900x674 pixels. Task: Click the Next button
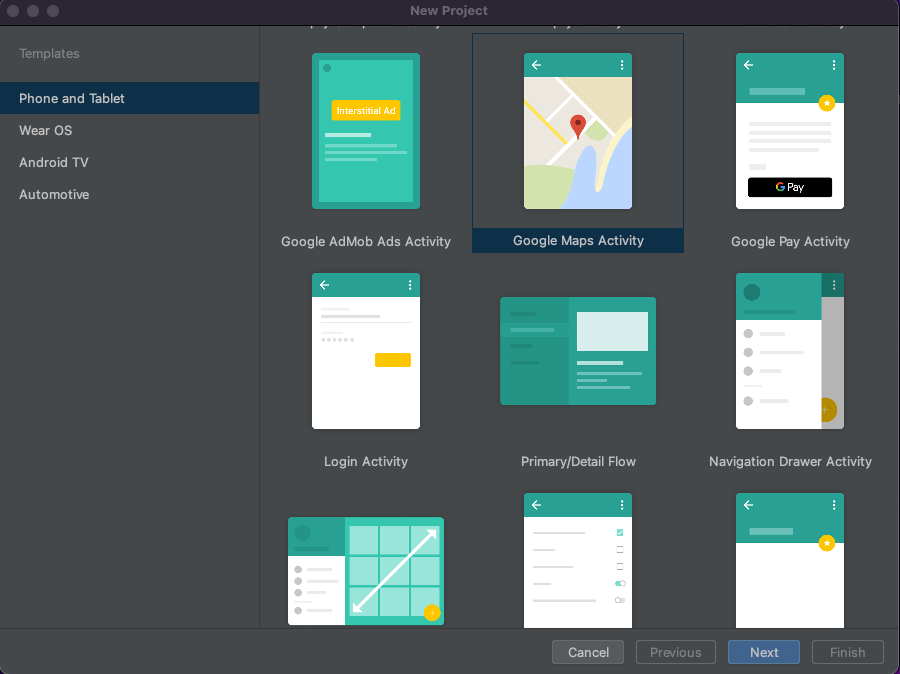pos(763,652)
